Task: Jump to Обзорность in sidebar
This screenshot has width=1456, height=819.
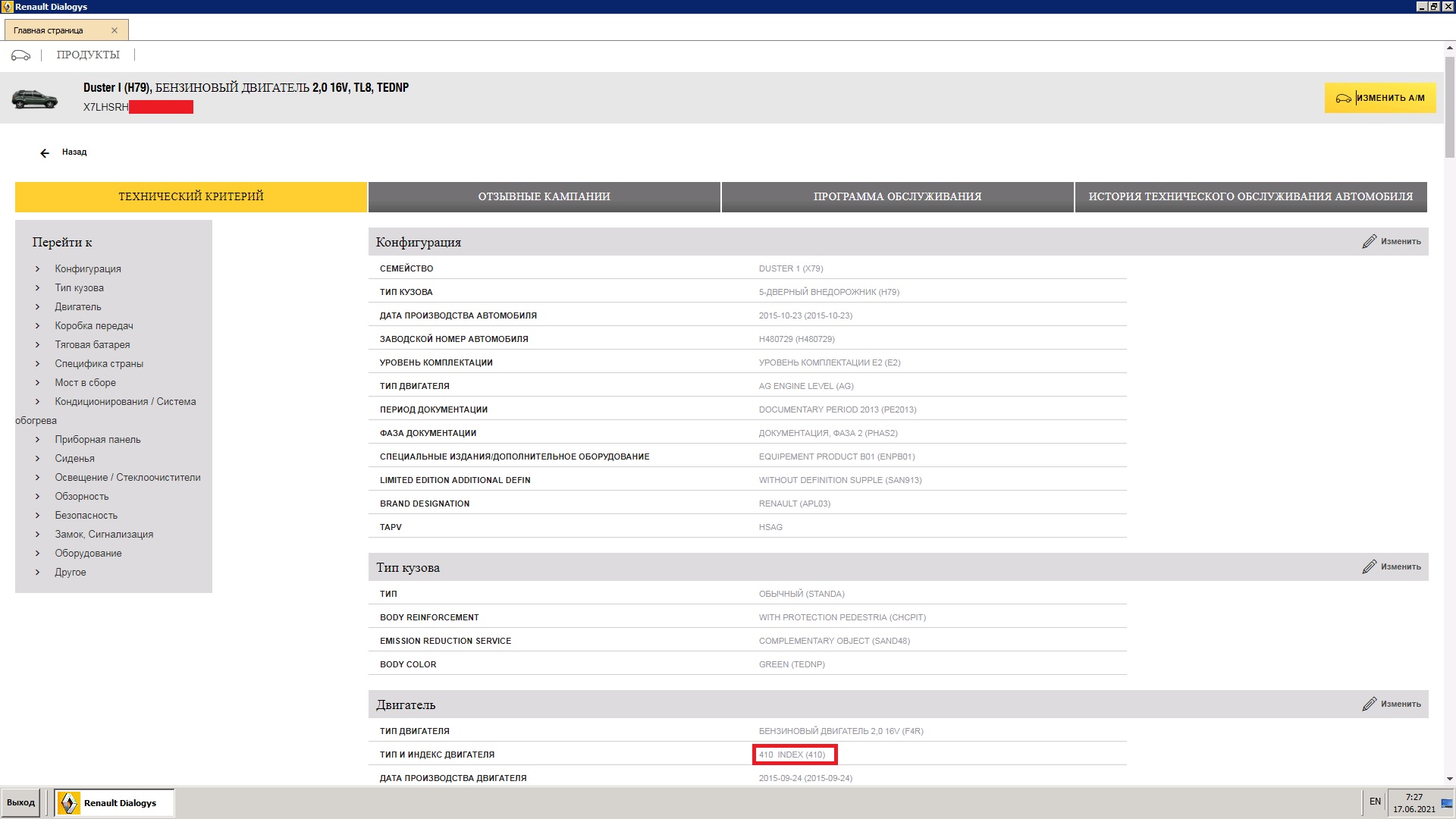Action: pyautogui.click(x=82, y=496)
